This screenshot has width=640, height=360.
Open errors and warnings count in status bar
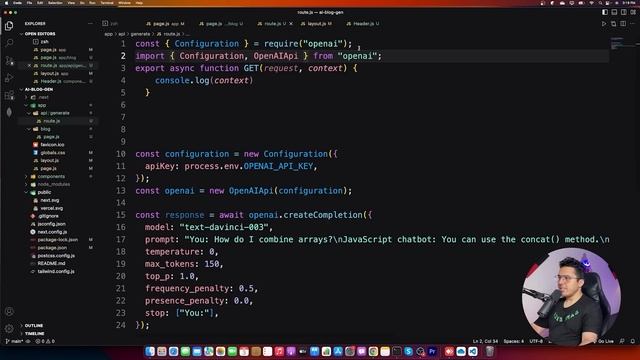tap(46, 341)
